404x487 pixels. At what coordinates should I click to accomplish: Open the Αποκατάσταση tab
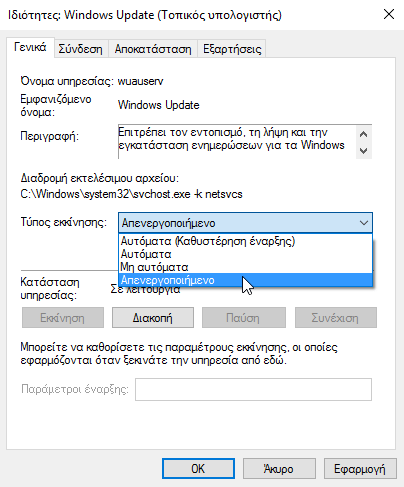pos(153,49)
